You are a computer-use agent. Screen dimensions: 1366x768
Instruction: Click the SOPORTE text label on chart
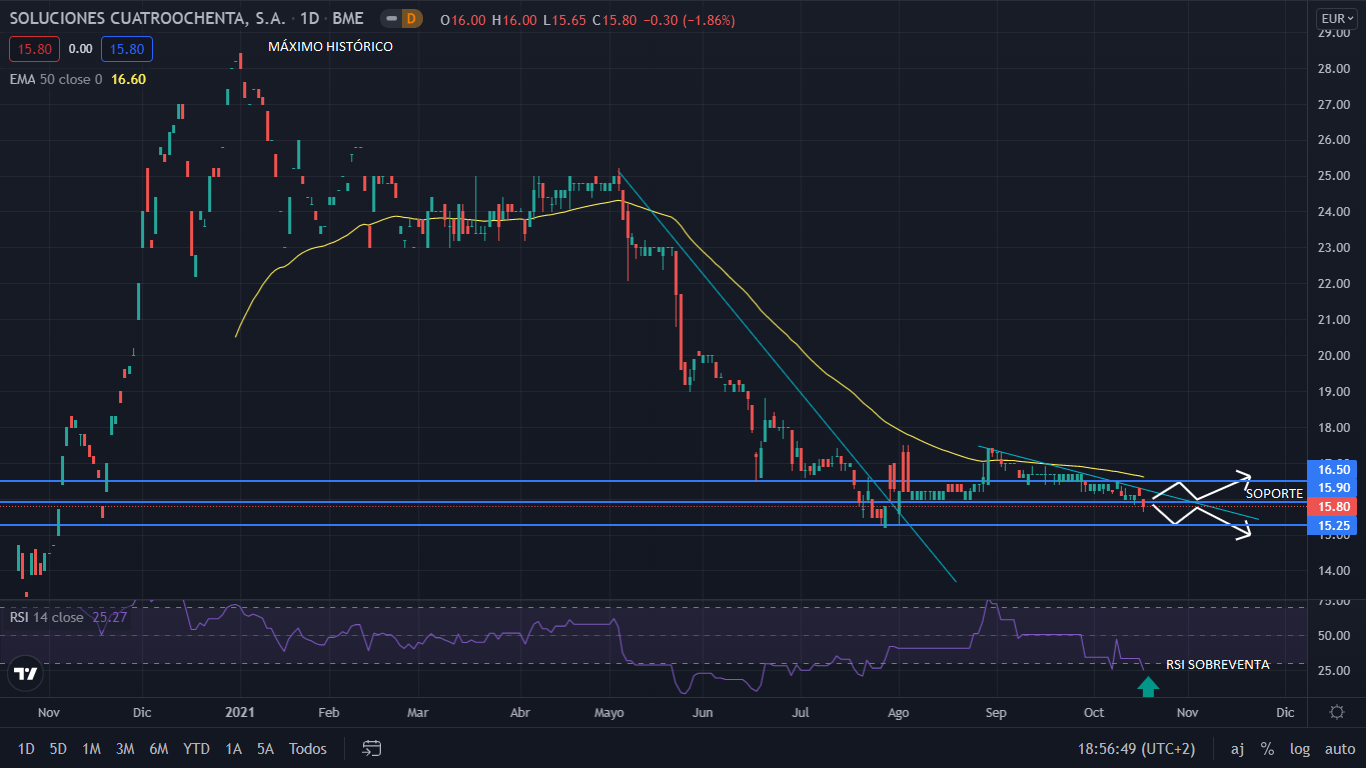pyautogui.click(x=1273, y=493)
